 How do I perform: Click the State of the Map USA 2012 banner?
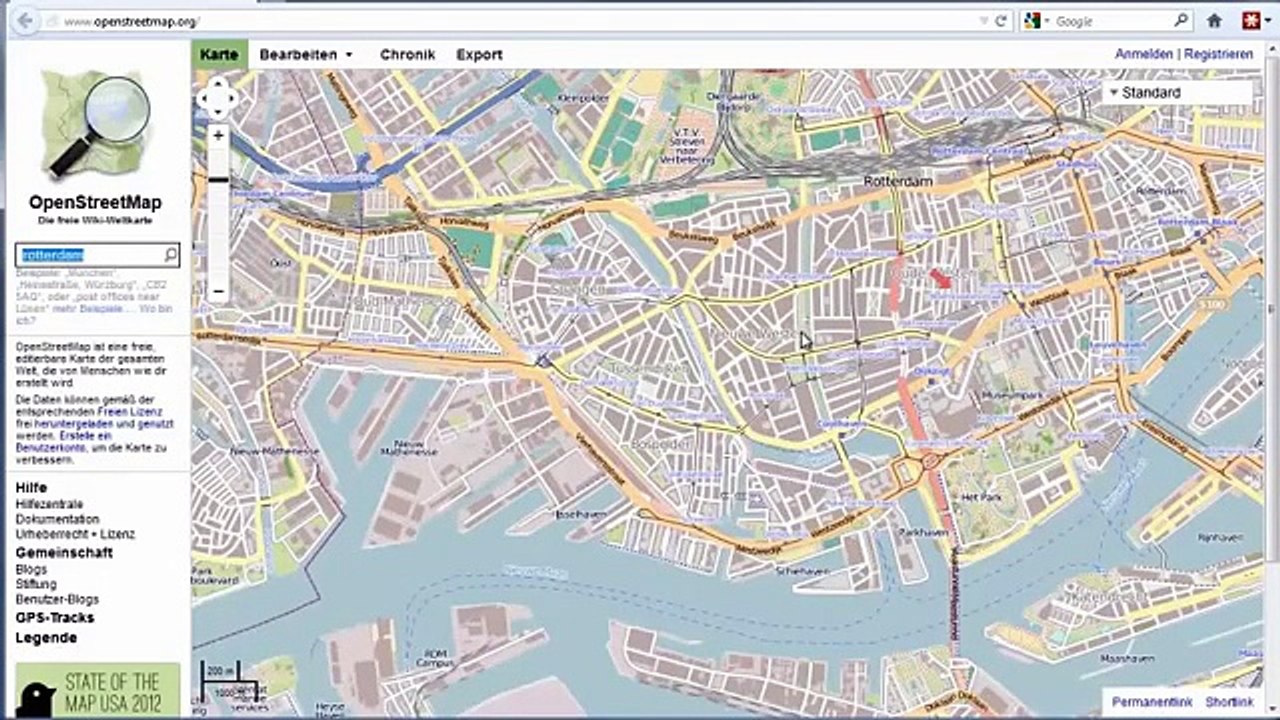click(x=98, y=691)
